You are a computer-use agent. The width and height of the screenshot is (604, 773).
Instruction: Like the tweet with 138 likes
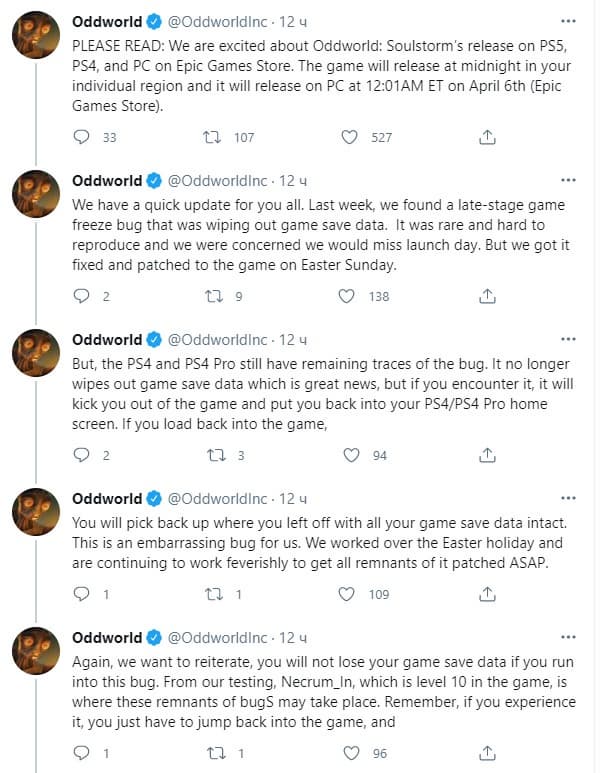point(347,296)
